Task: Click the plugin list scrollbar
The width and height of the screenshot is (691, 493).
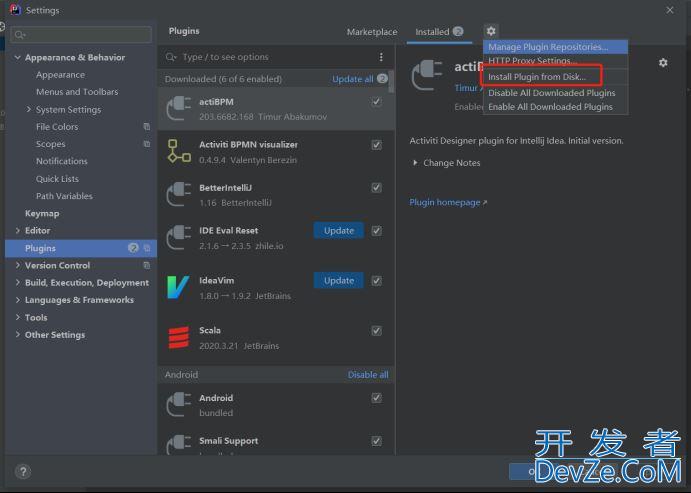Action: click(391, 81)
